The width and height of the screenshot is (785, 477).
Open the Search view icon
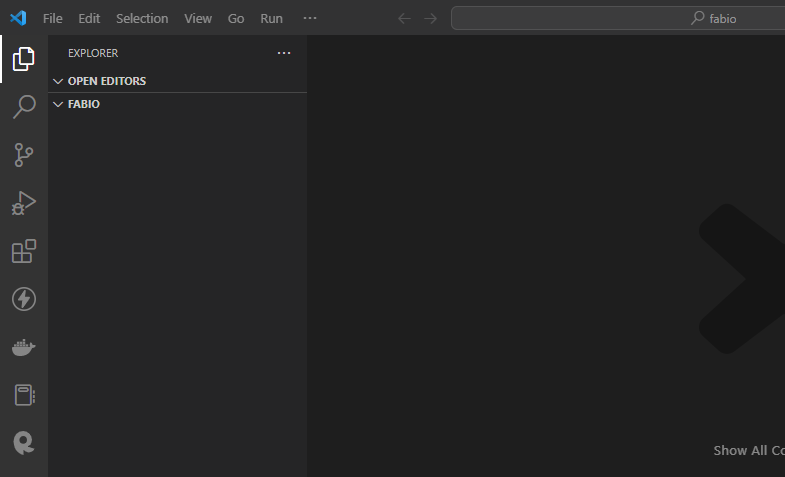(x=24, y=107)
